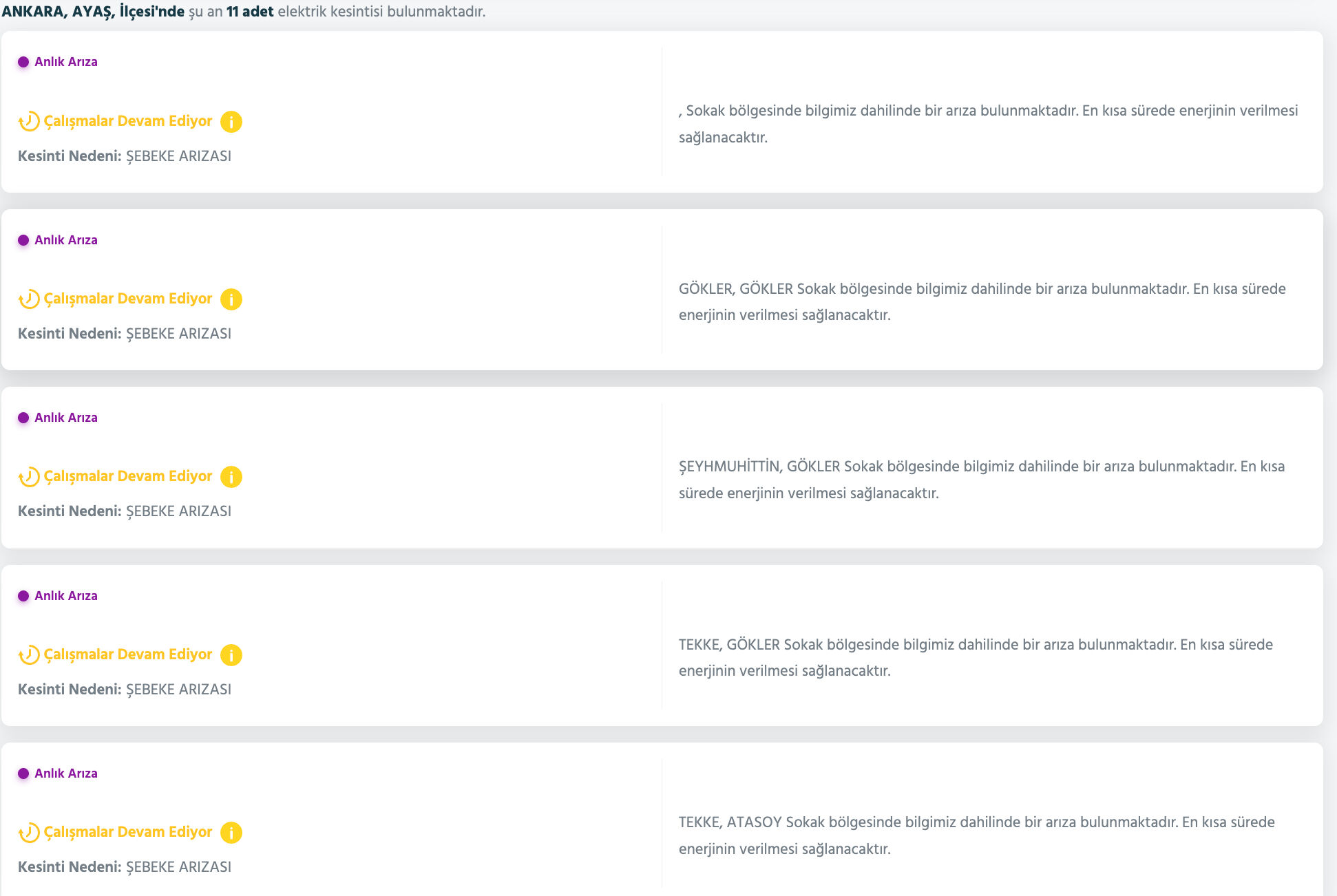The width and height of the screenshot is (1337, 896).
Task: Click Anlık Arıza label in ŞEYHMUHİTTİN card
Action: pyautogui.click(x=66, y=418)
